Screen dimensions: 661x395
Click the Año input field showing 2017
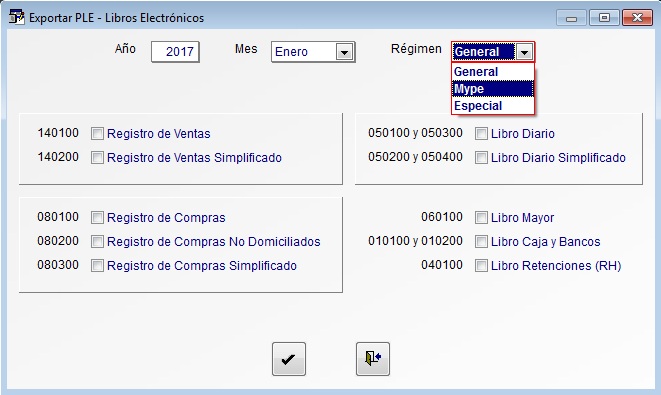(x=175, y=52)
